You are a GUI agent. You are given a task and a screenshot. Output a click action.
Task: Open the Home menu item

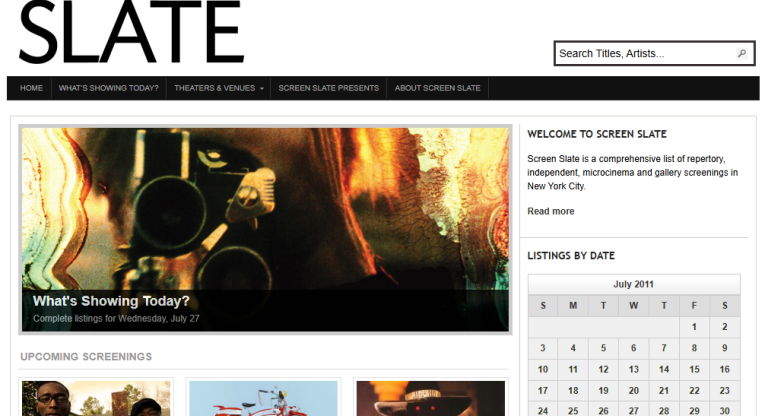(31, 88)
